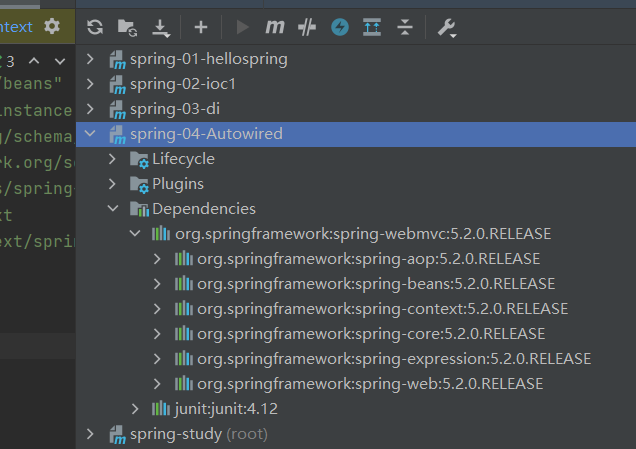This screenshot has width=636, height=449.
Task: Click spring-expression library icon
Action: coord(184,359)
